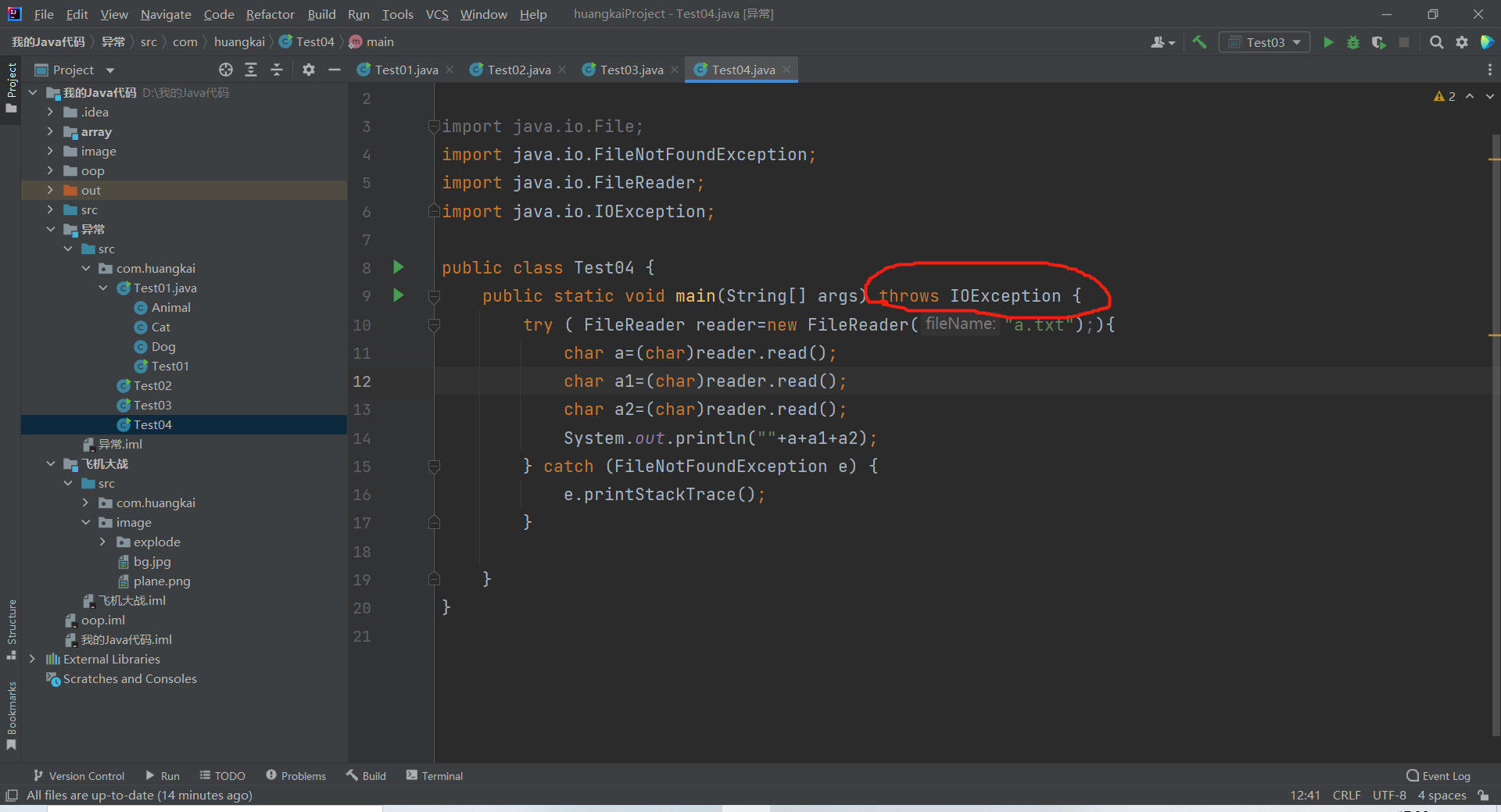Open the Event Log
Image resolution: width=1501 pixels, height=812 pixels.
pos(1438,776)
